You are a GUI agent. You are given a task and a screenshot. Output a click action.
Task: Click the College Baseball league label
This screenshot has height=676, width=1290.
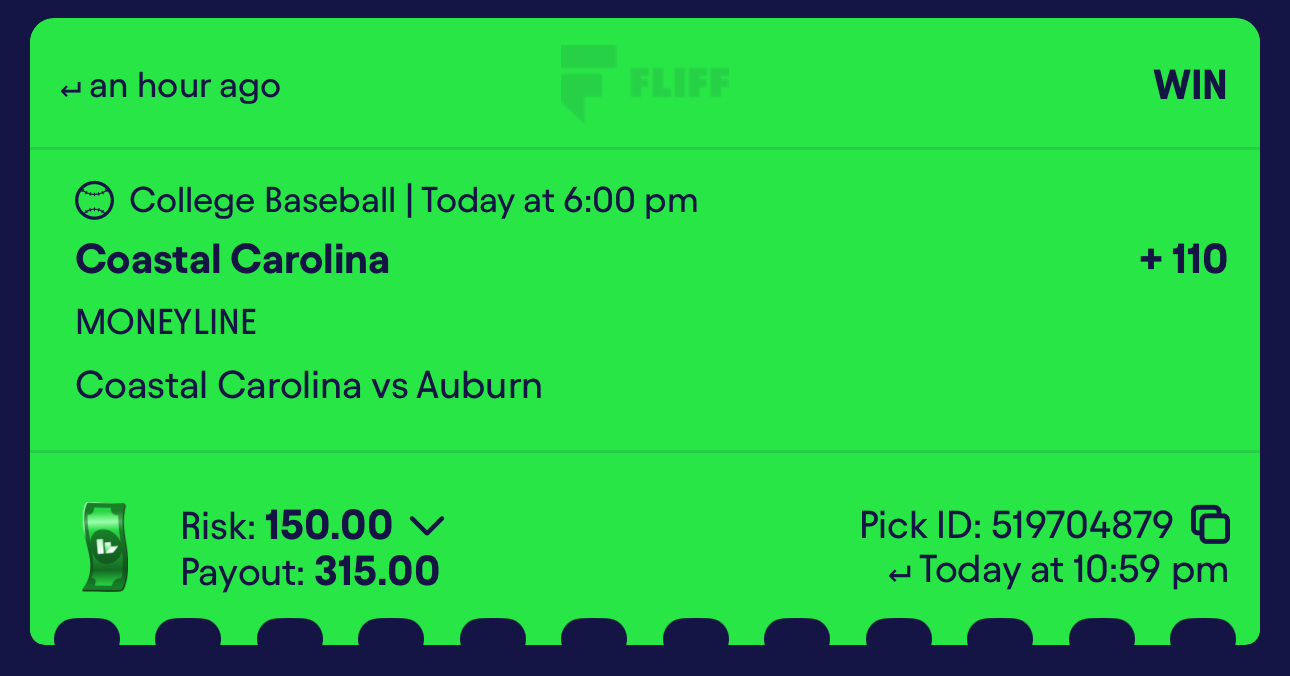point(263,201)
